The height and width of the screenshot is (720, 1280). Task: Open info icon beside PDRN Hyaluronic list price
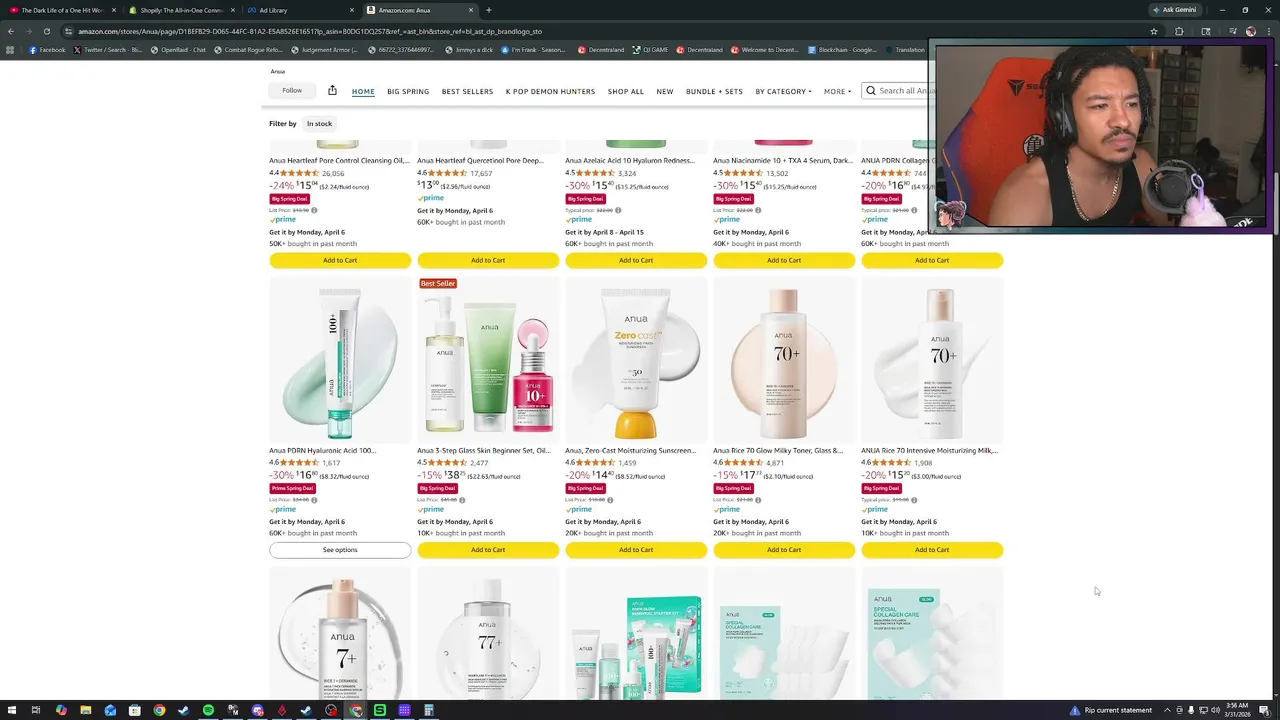click(x=314, y=499)
